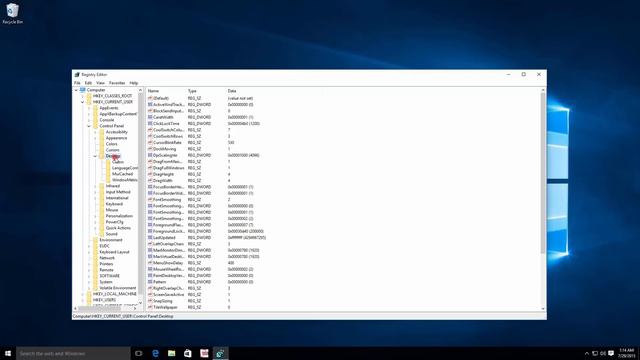Collapse the HKEY_CURRENT_USER node

point(83,102)
